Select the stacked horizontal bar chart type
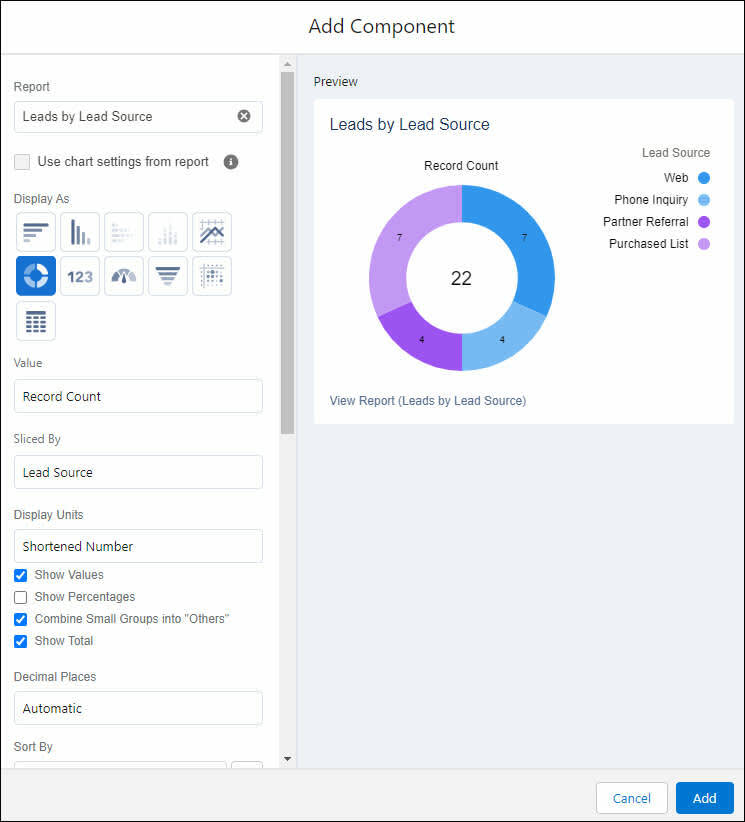745x822 pixels. [124, 232]
